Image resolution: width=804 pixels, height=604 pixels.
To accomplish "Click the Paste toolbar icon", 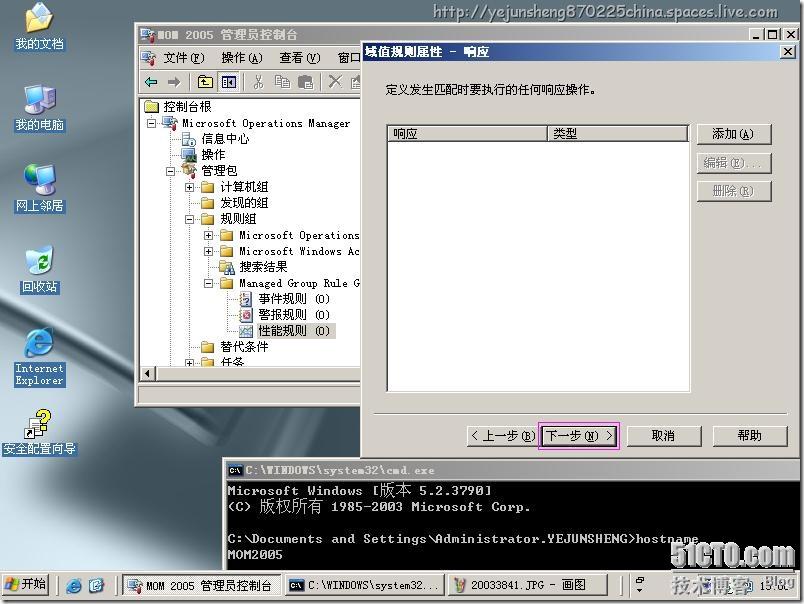I will (306, 82).
